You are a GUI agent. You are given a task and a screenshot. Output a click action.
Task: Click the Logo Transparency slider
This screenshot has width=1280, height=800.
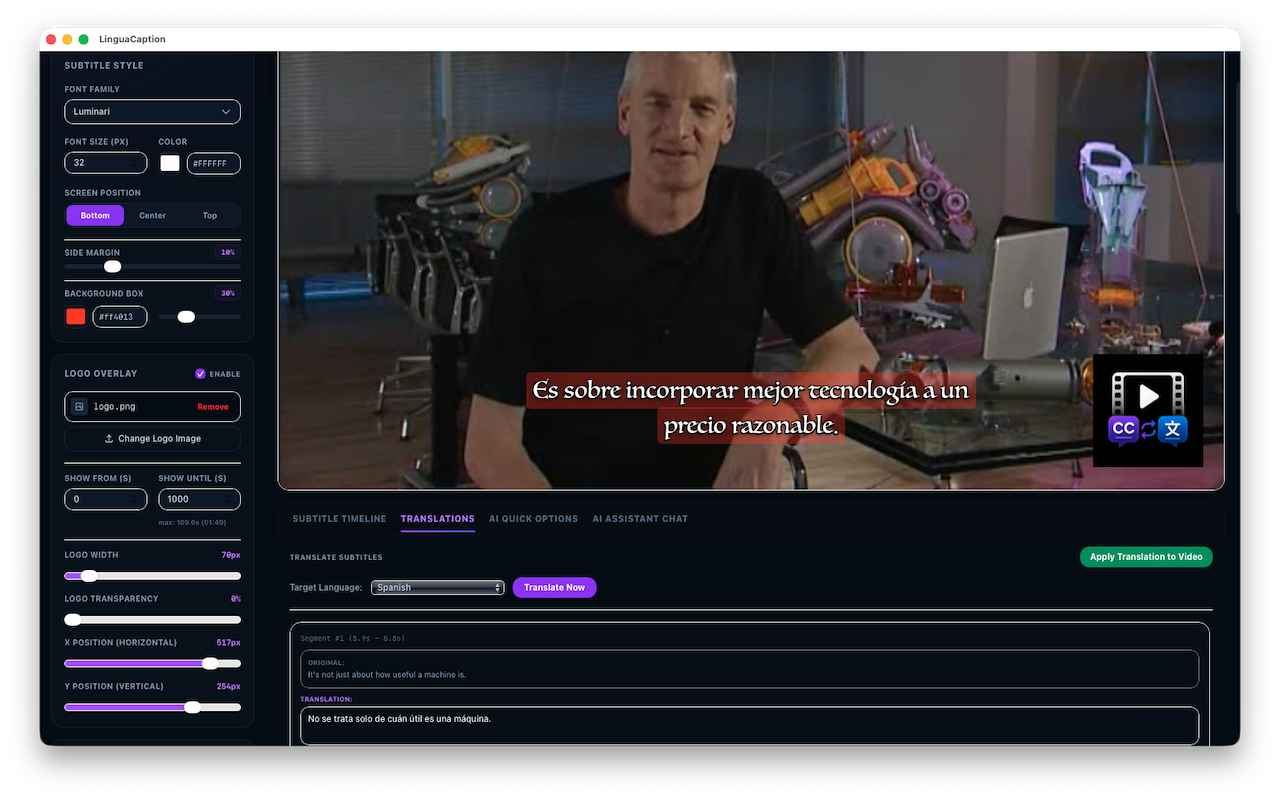click(x=152, y=620)
